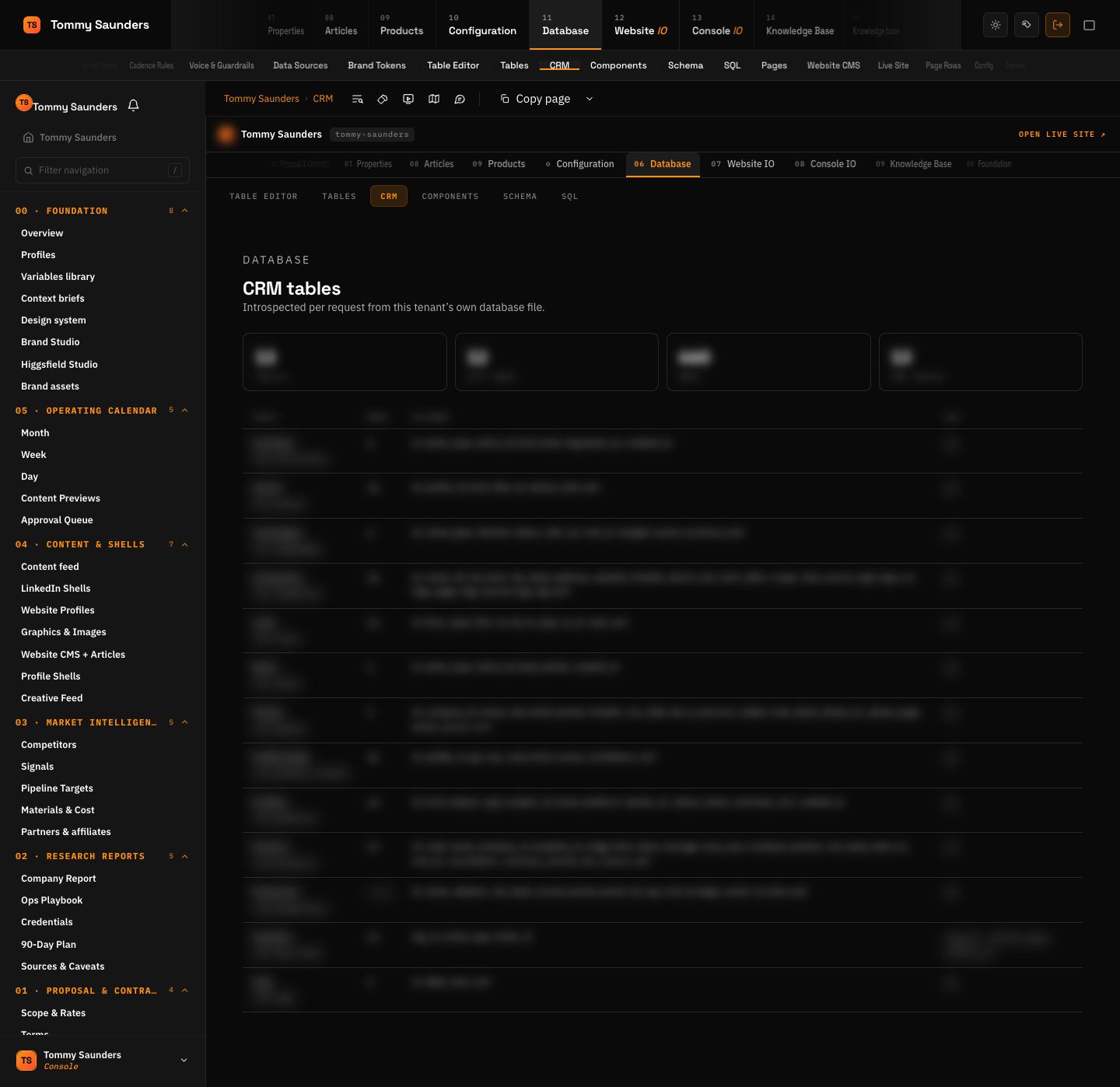
Task: Click Tommy Saunders breadcrumb link
Action: click(x=261, y=99)
